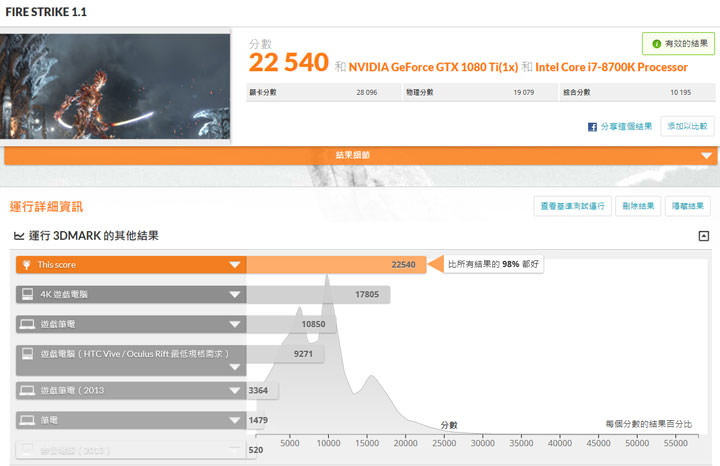Expand the 結果細節 orange bar arrow
This screenshot has height=466, width=720.
706,156
